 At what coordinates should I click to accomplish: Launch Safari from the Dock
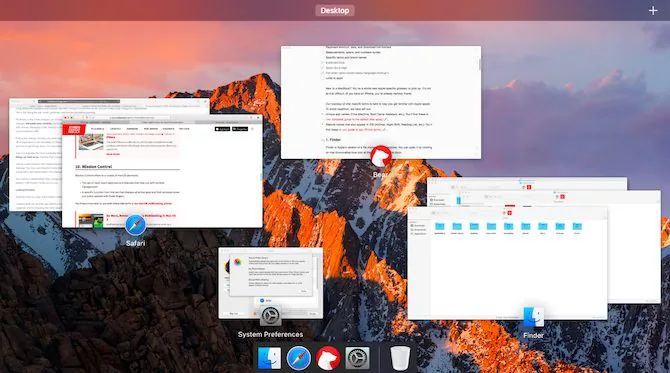(x=299, y=358)
